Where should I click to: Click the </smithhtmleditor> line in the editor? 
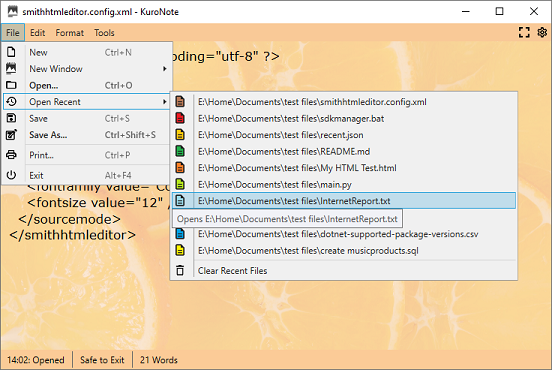pos(72,235)
